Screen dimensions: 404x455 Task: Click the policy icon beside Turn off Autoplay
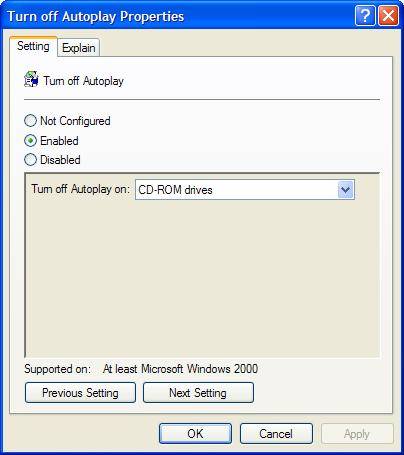(31, 80)
